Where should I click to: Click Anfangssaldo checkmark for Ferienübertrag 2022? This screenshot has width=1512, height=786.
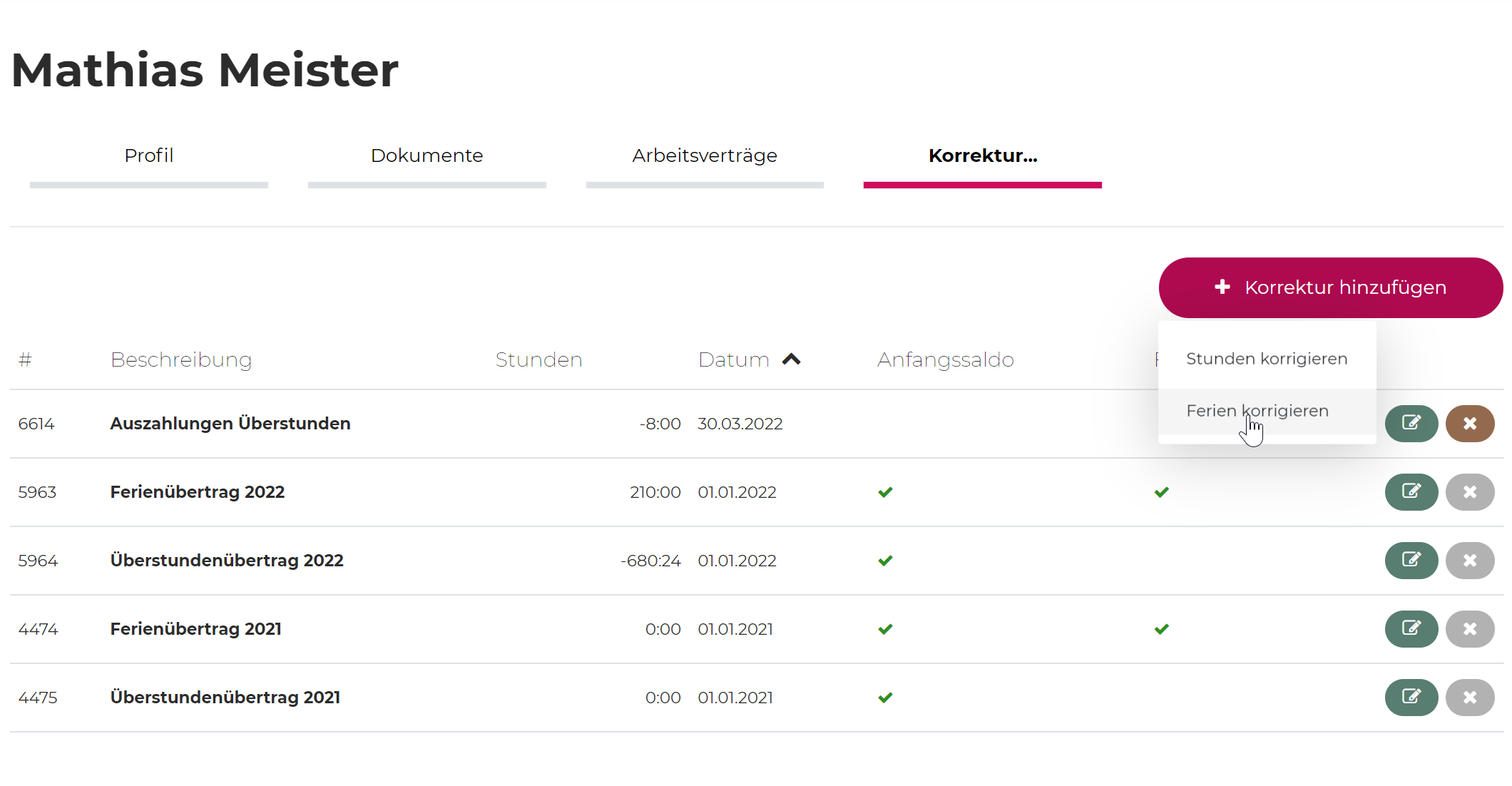click(885, 492)
